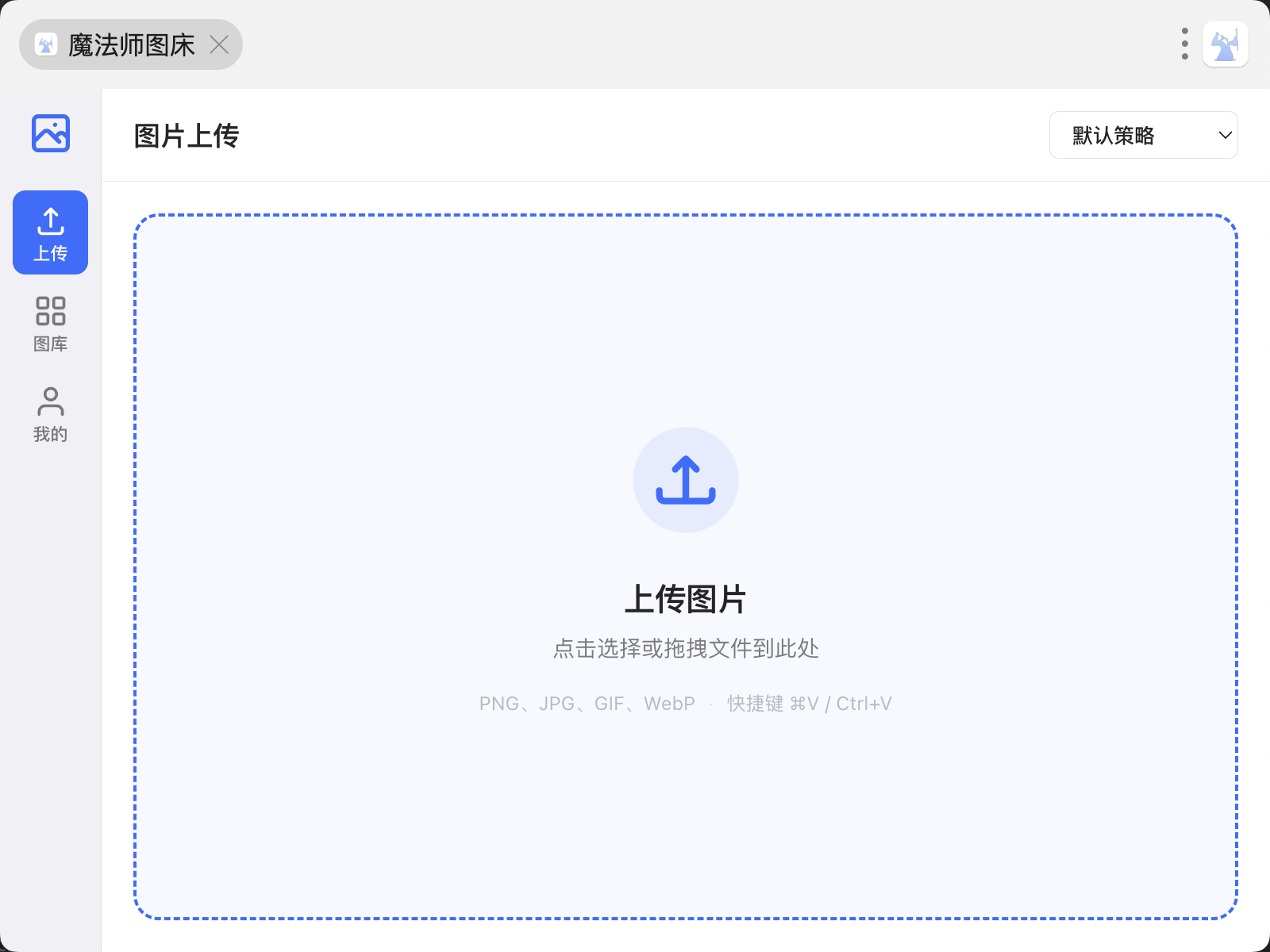
Task: Open the three-dot more options menu
Action: [1184, 44]
